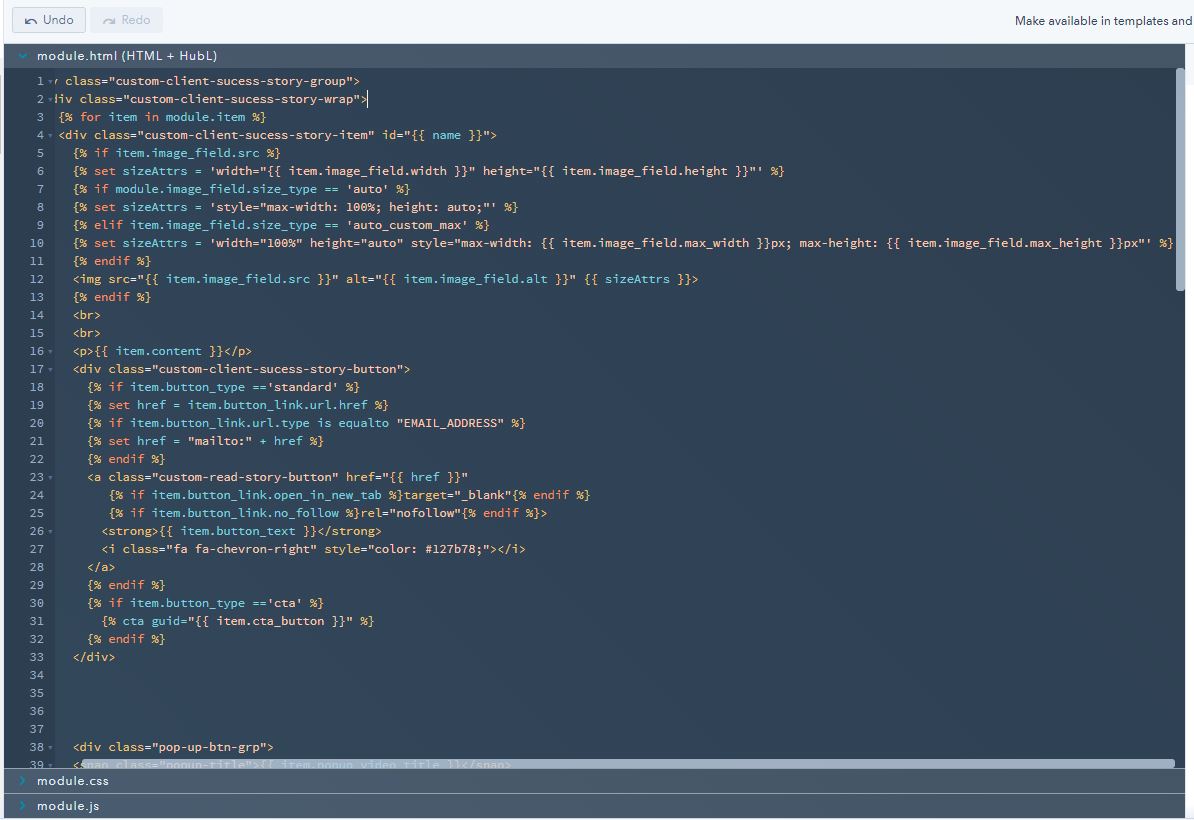Expand the module.js section
This screenshot has width=1194, height=820.
[24, 805]
